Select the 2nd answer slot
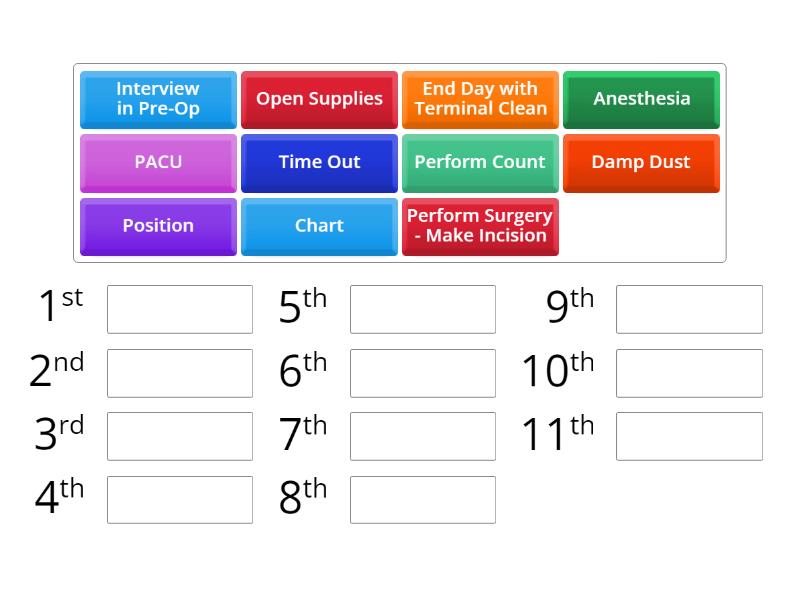This screenshot has height=600, width=800. [180, 373]
